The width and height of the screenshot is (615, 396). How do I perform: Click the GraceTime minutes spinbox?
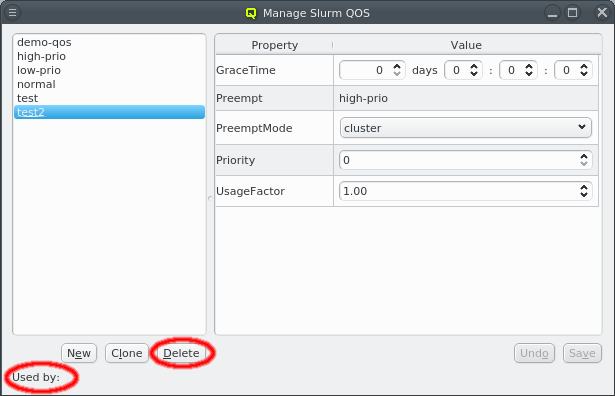pyautogui.click(x=518, y=70)
